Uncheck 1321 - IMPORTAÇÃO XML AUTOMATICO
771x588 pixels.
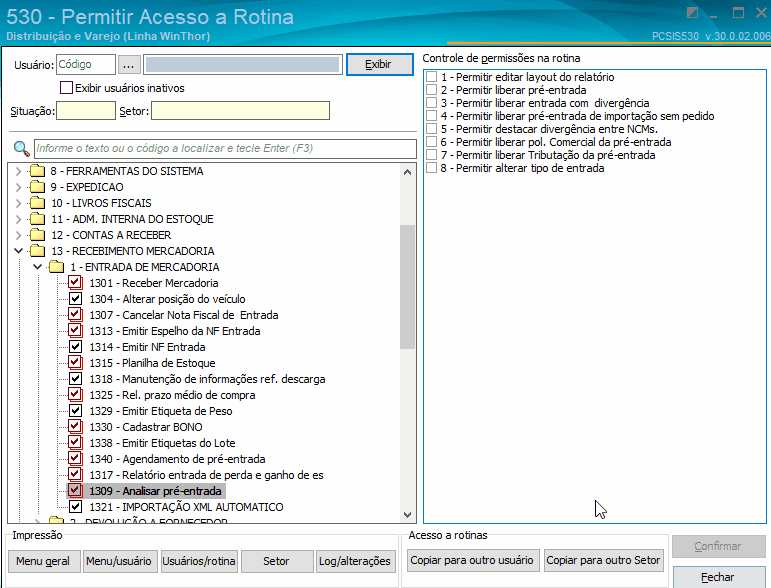(75, 506)
